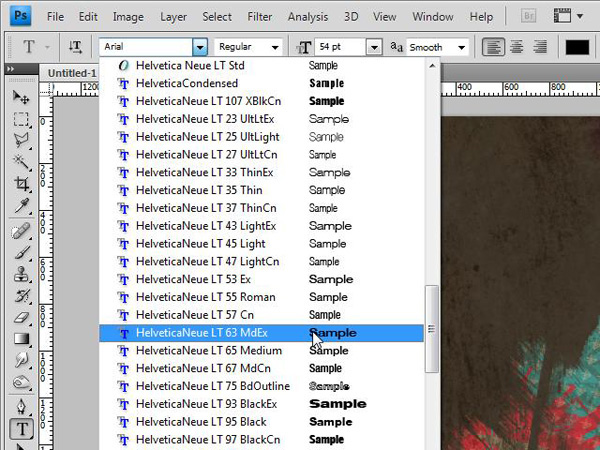Open the Image menu
Screen dimensions: 600x450
(x=128, y=17)
